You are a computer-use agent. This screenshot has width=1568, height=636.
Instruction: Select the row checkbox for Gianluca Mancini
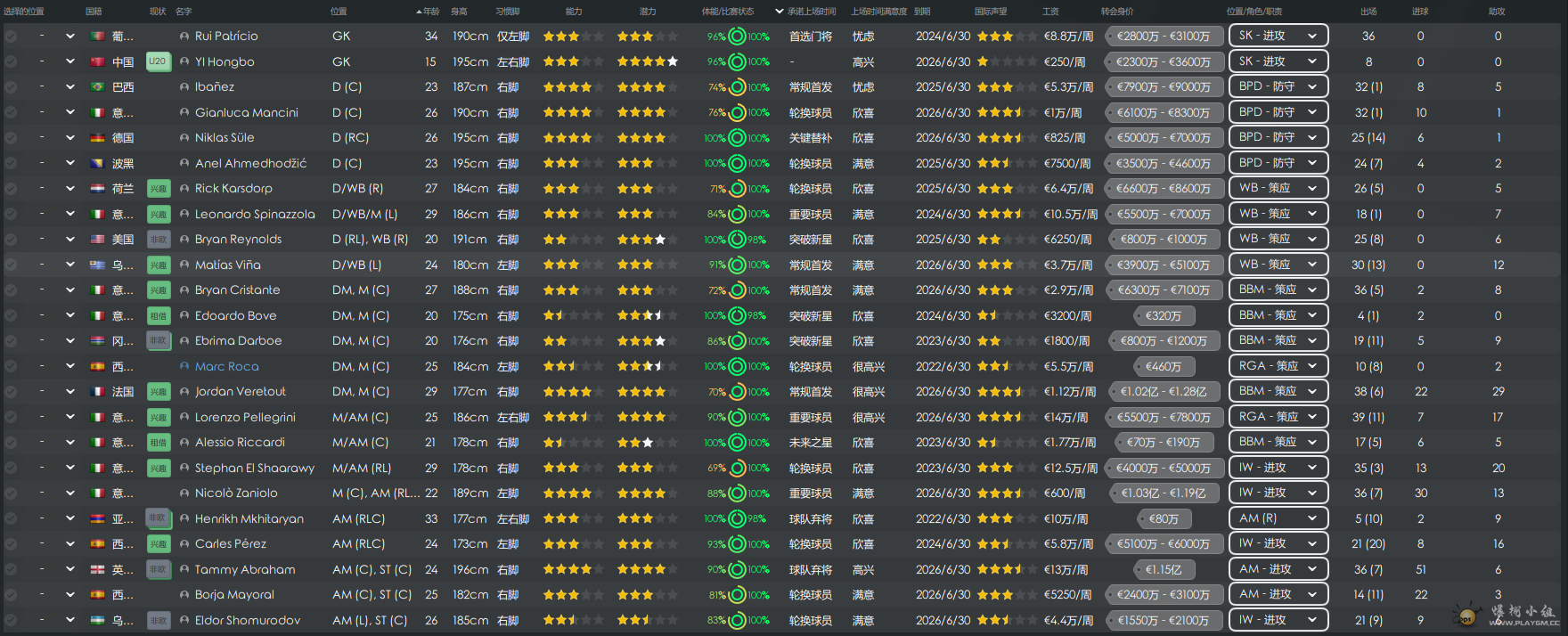(11, 113)
